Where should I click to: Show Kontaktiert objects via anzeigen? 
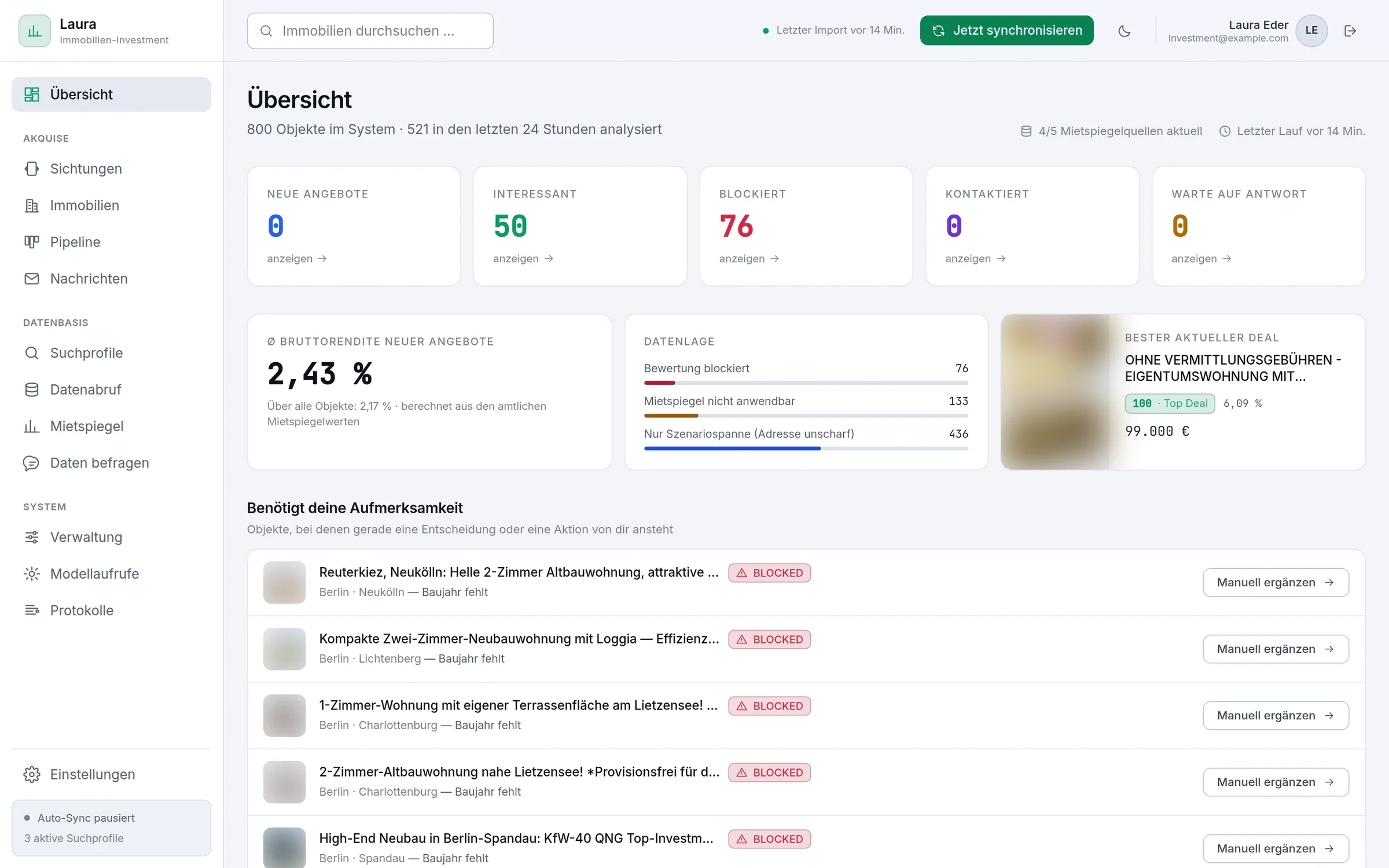975,259
